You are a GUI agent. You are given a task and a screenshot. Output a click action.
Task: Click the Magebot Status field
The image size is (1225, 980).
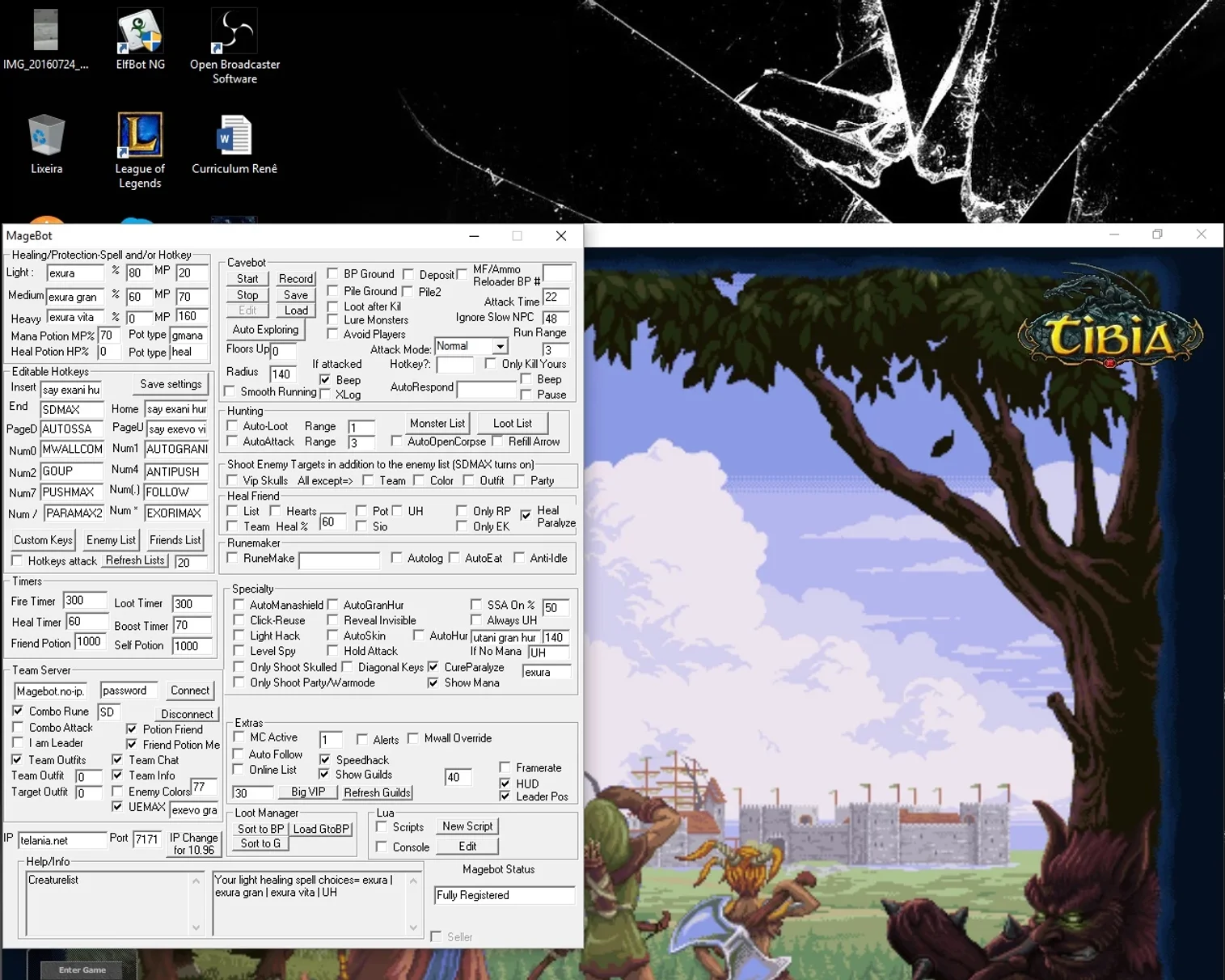pos(505,895)
